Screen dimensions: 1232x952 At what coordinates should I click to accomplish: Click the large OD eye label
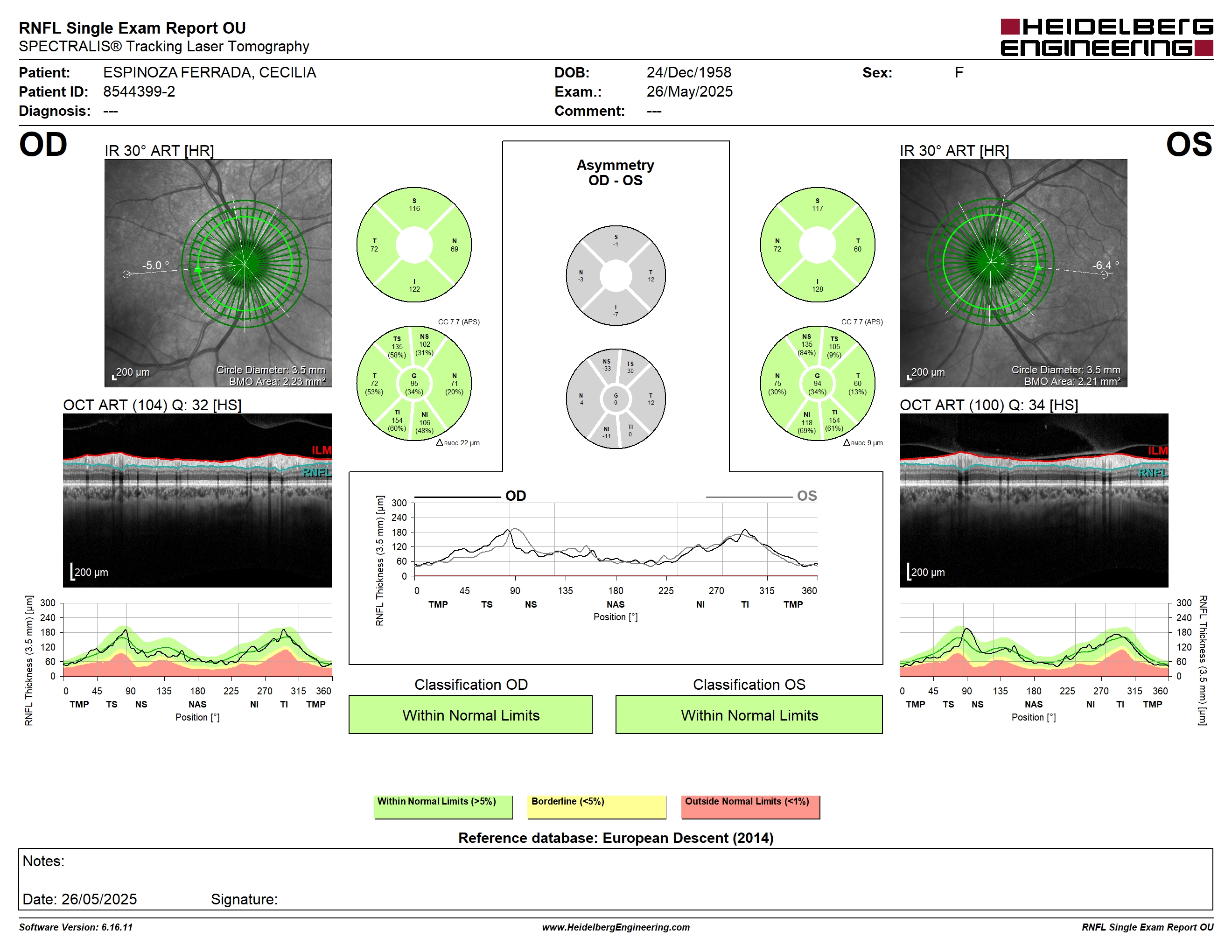pos(43,144)
